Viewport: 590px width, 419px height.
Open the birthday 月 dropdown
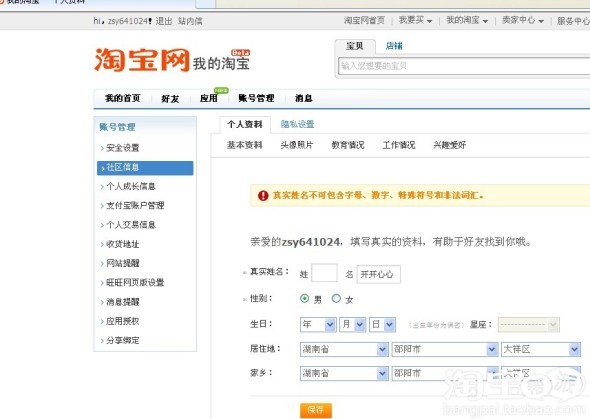pos(353,325)
